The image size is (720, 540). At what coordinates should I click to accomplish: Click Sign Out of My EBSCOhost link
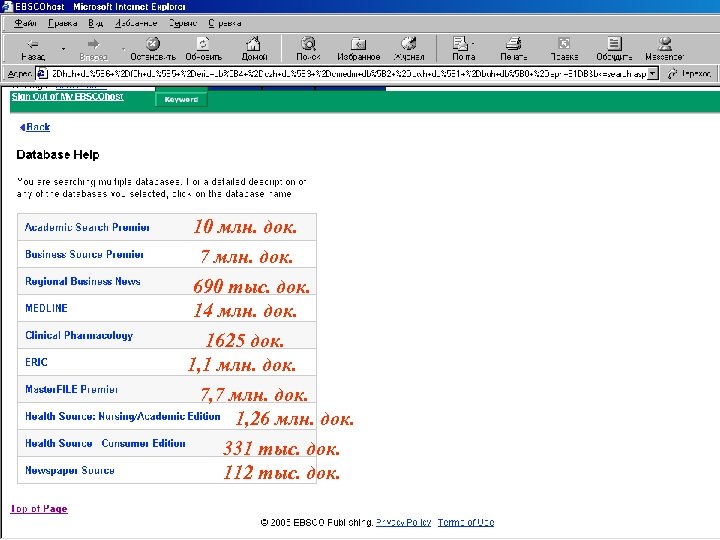point(68,96)
